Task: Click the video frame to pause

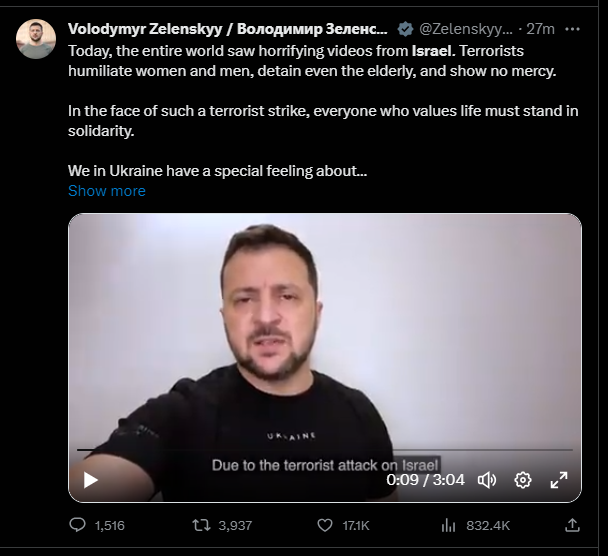Action: pyautogui.click(x=325, y=330)
